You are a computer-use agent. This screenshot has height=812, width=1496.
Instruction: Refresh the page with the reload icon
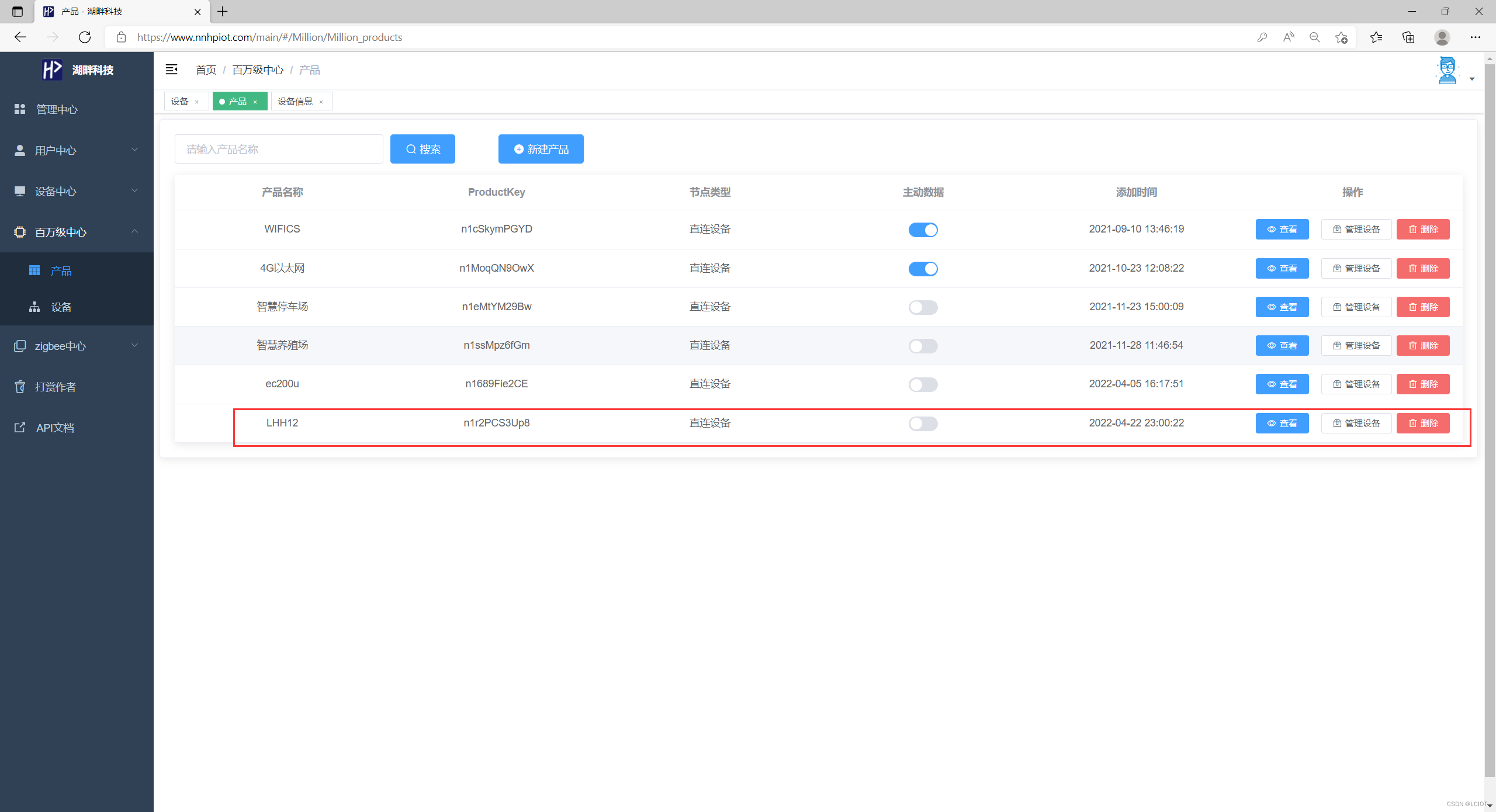pos(85,37)
